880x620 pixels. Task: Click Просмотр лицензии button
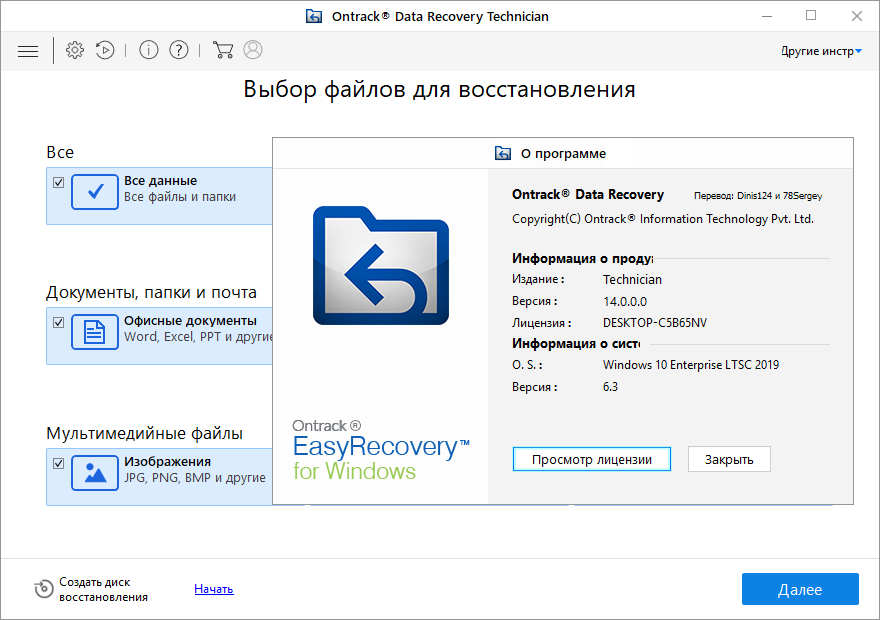[592, 460]
